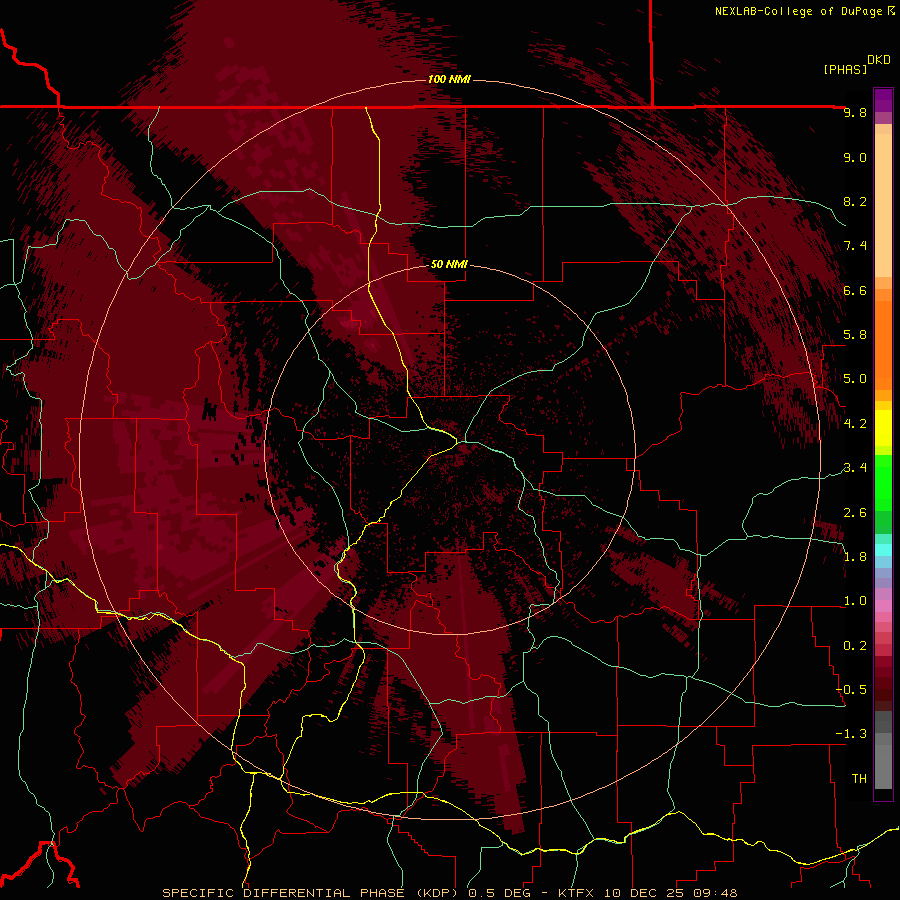Screen dimensions: 900x900
Task: Click the 9.8 color scale value
Action: point(855,112)
